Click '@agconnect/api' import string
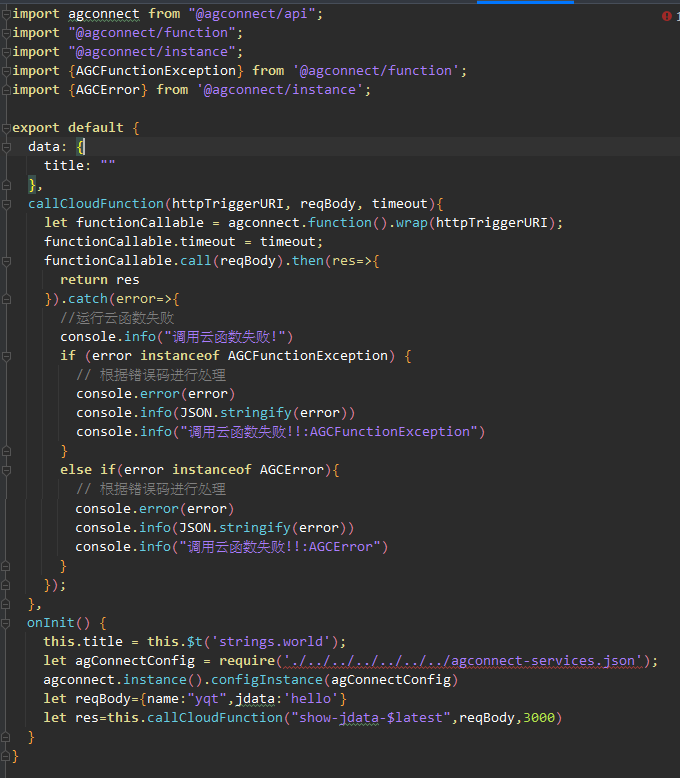This screenshot has width=680, height=778. click(252, 14)
